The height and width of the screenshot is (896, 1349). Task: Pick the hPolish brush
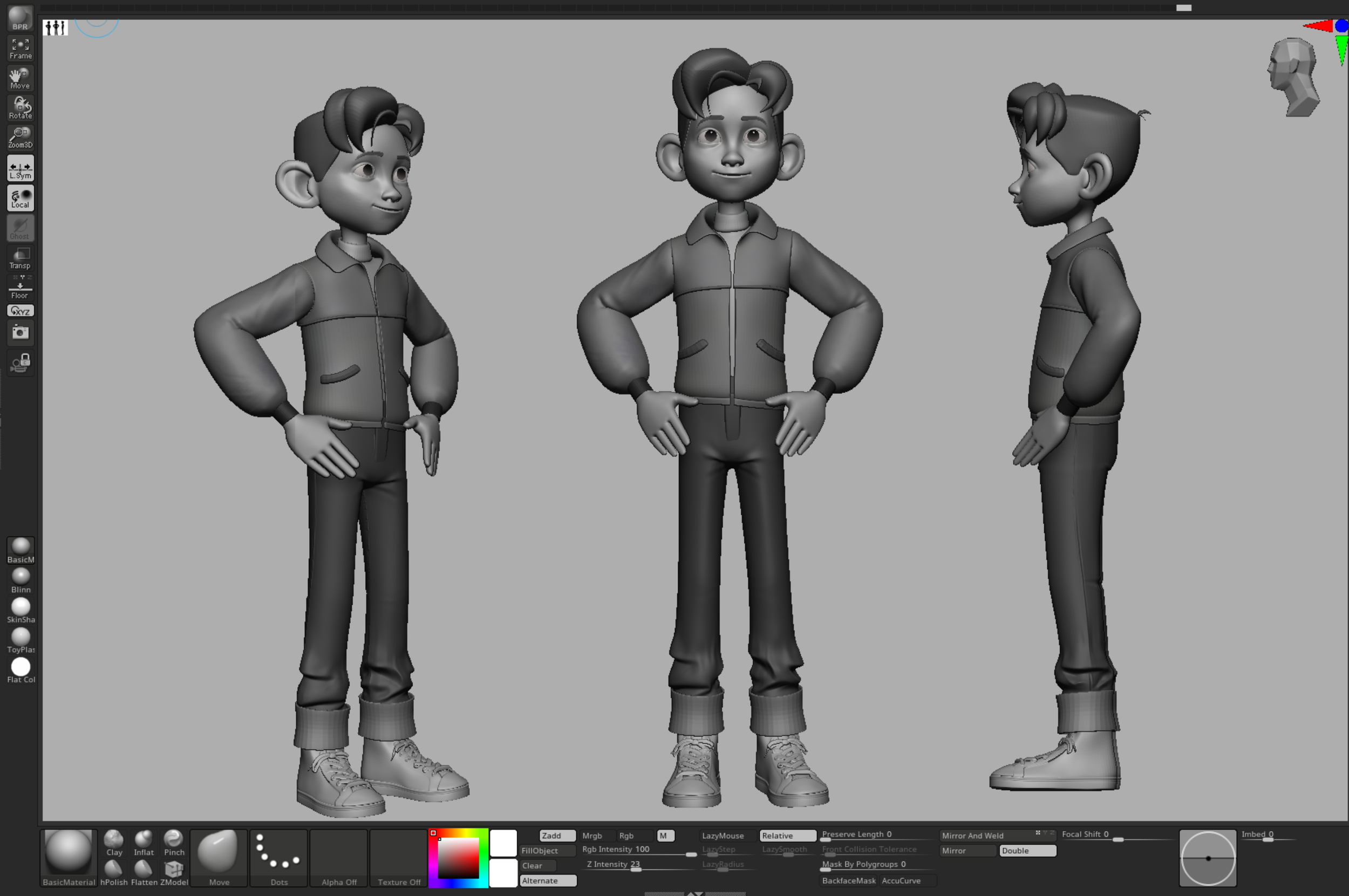114,873
